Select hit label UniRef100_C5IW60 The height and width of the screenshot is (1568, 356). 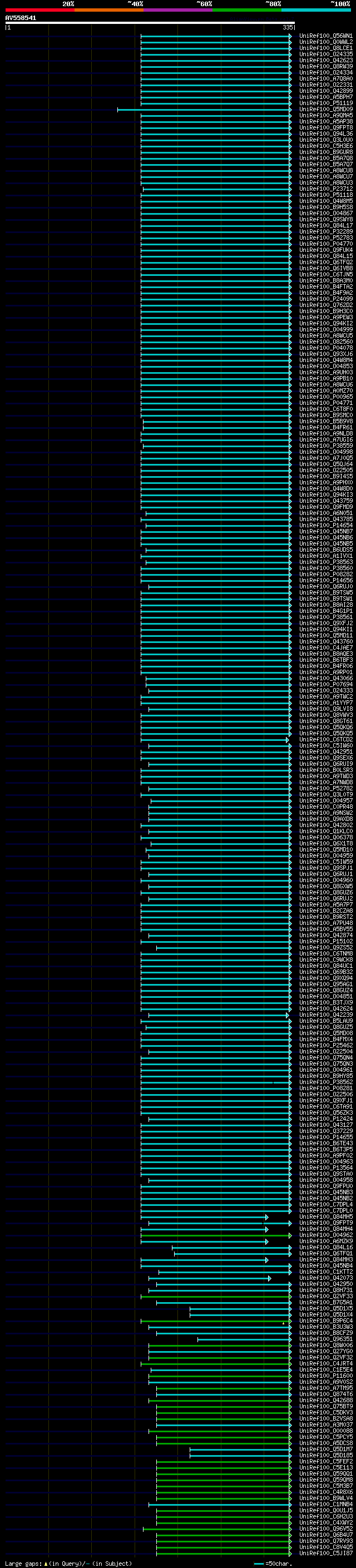pos(326,745)
